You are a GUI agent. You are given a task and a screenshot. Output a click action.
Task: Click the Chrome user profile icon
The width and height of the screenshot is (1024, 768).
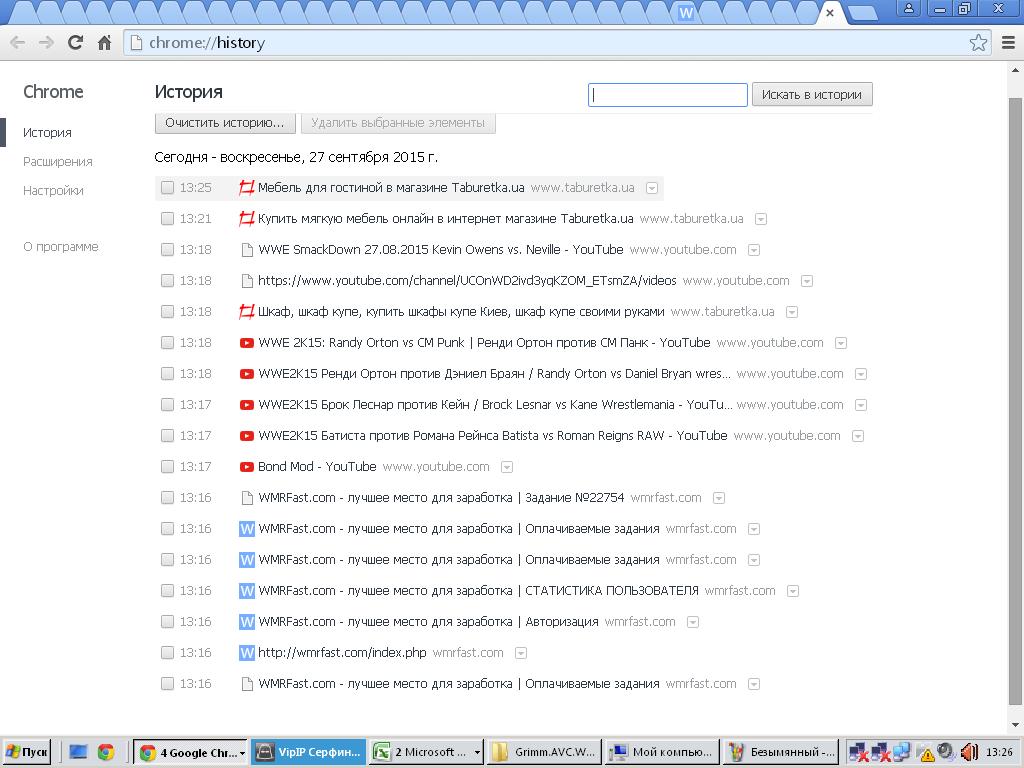point(908,9)
